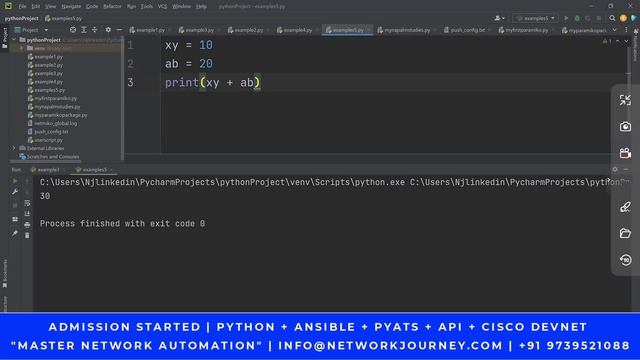Open the Tools menu

coord(147,7)
